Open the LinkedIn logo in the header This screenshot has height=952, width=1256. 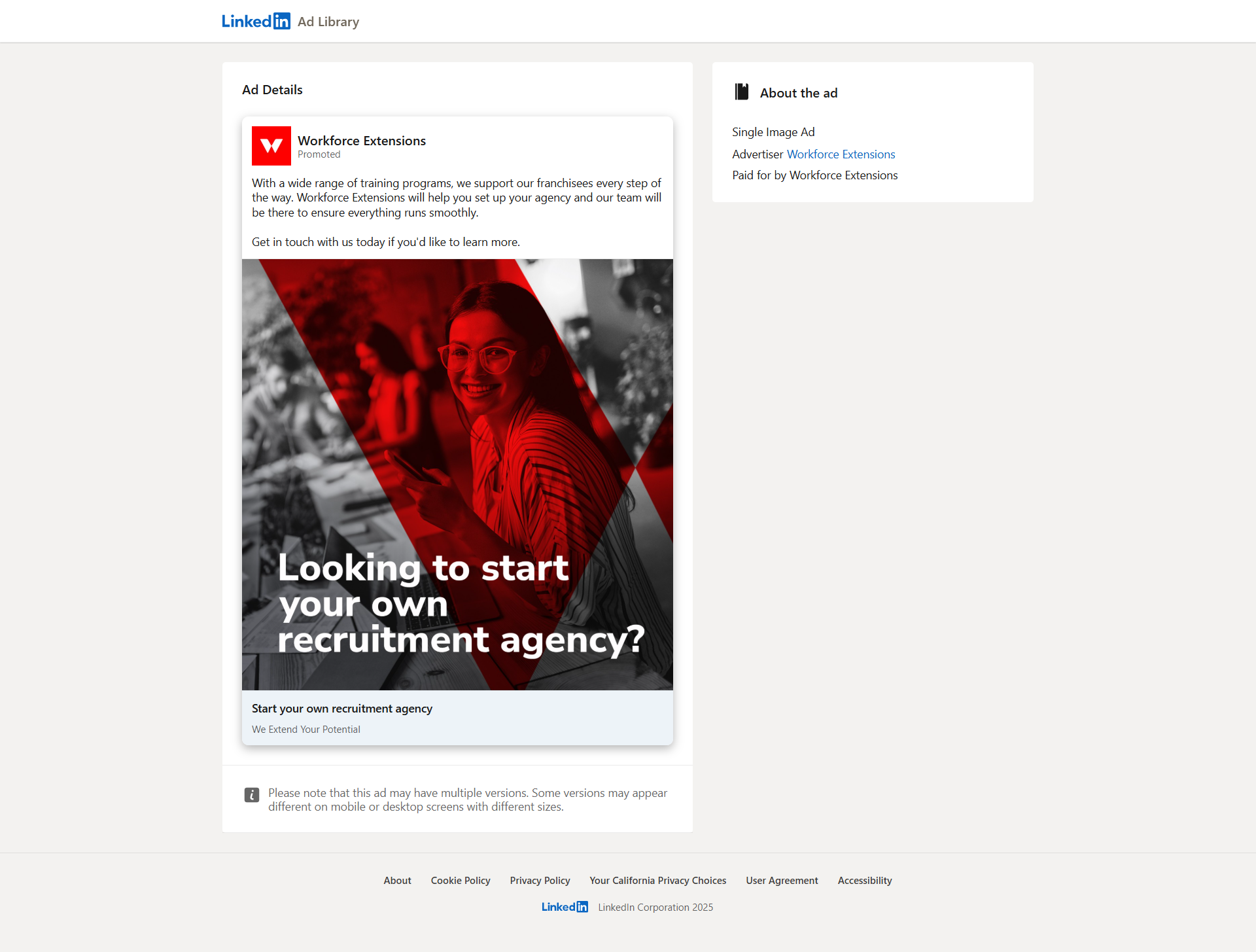pyautogui.click(x=256, y=21)
